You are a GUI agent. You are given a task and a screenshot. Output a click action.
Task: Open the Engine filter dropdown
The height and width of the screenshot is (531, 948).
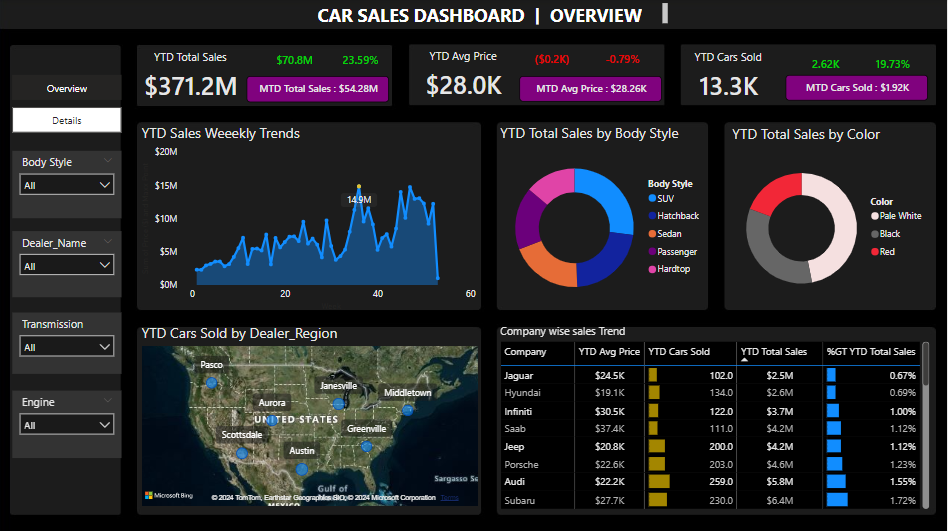point(67,425)
